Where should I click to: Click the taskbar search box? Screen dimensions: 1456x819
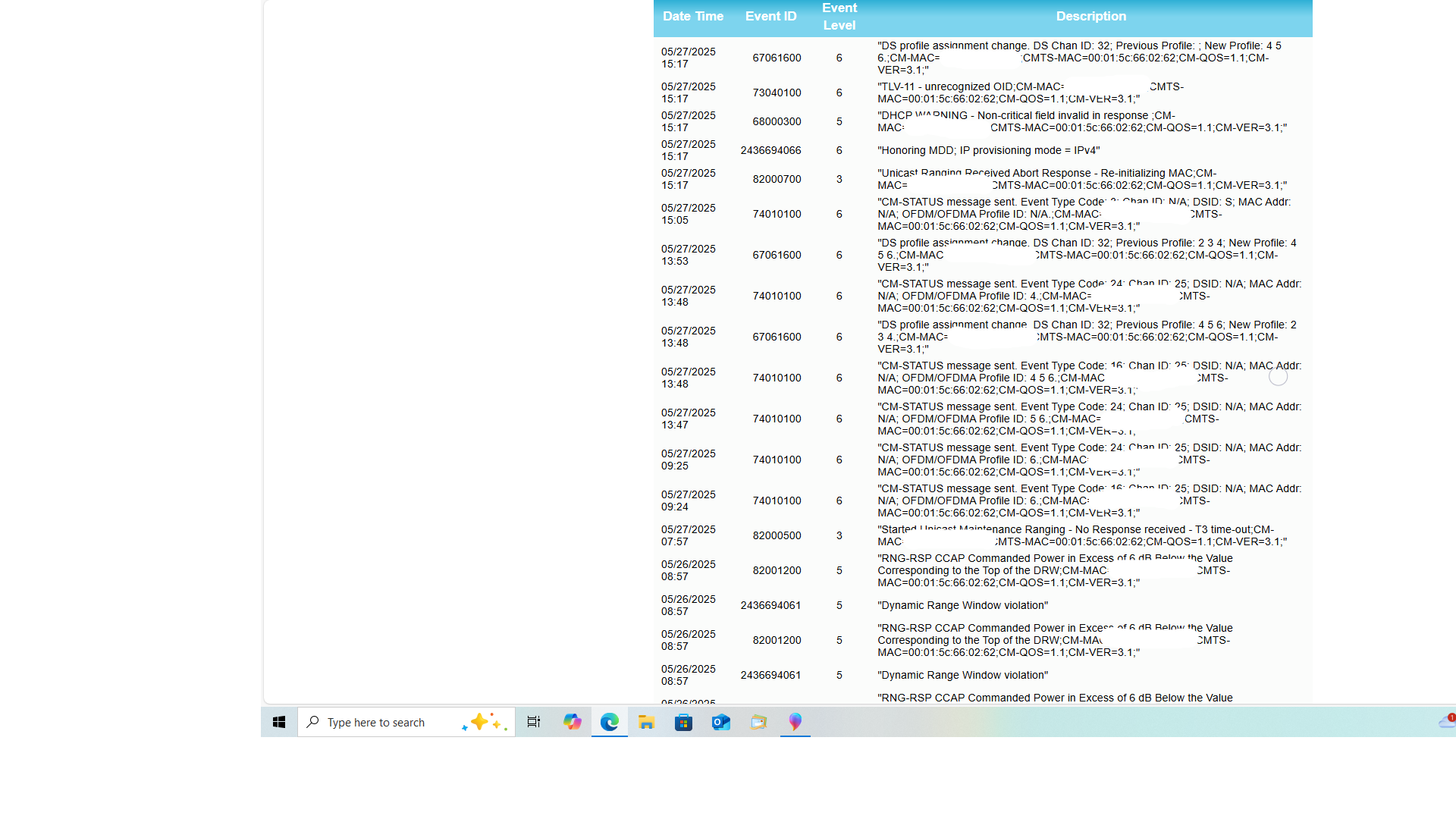(406, 722)
